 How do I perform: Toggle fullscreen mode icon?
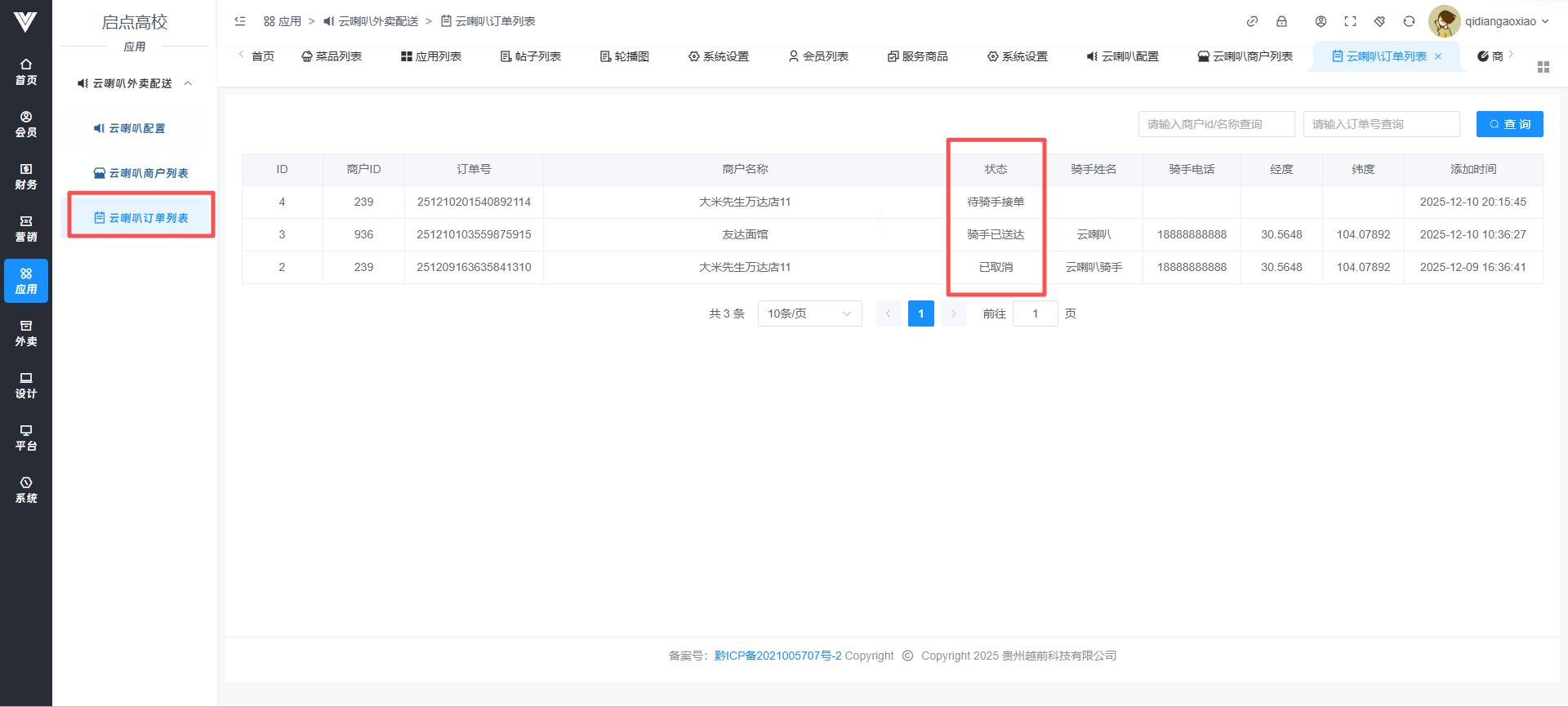tap(1350, 21)
